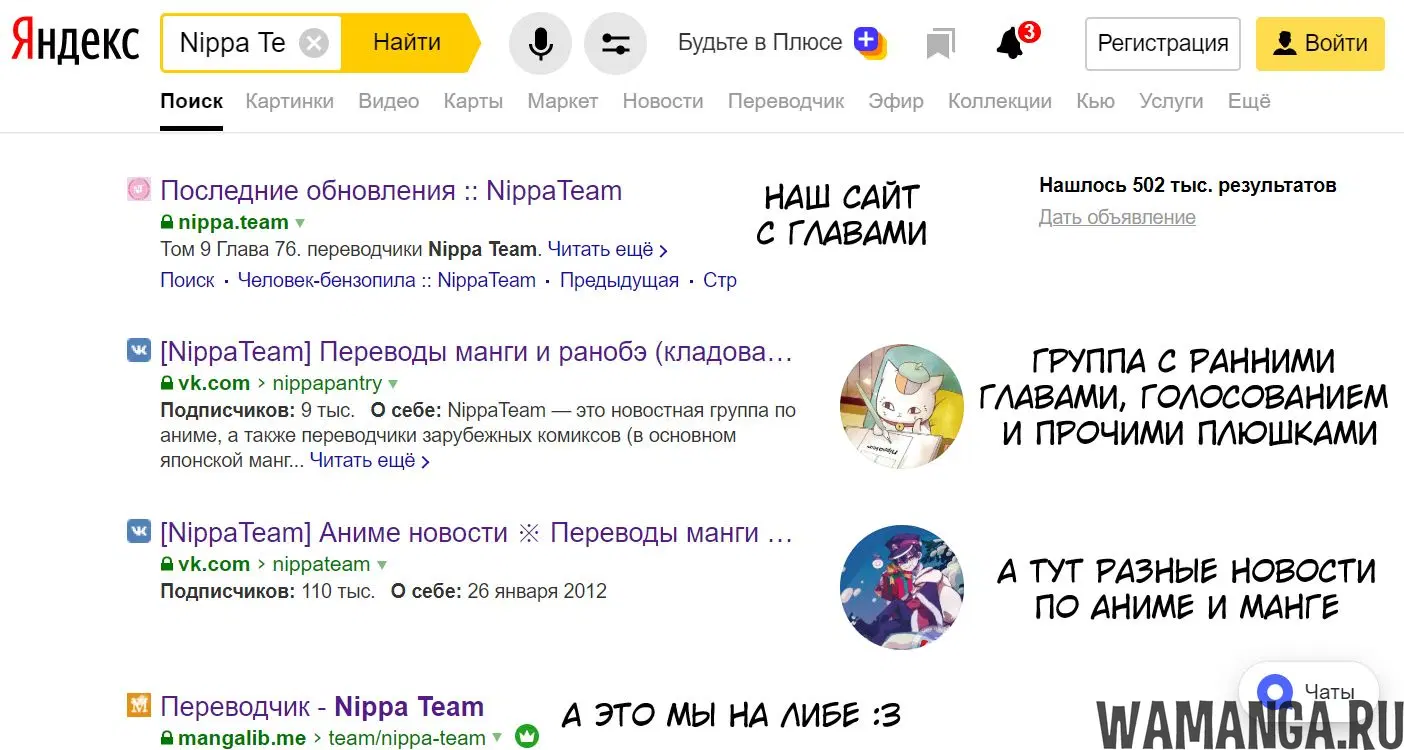The image size is (1404, 750).
Task: Open the Переводы манги и ранобэ result
Action: (x=477, y=352)
